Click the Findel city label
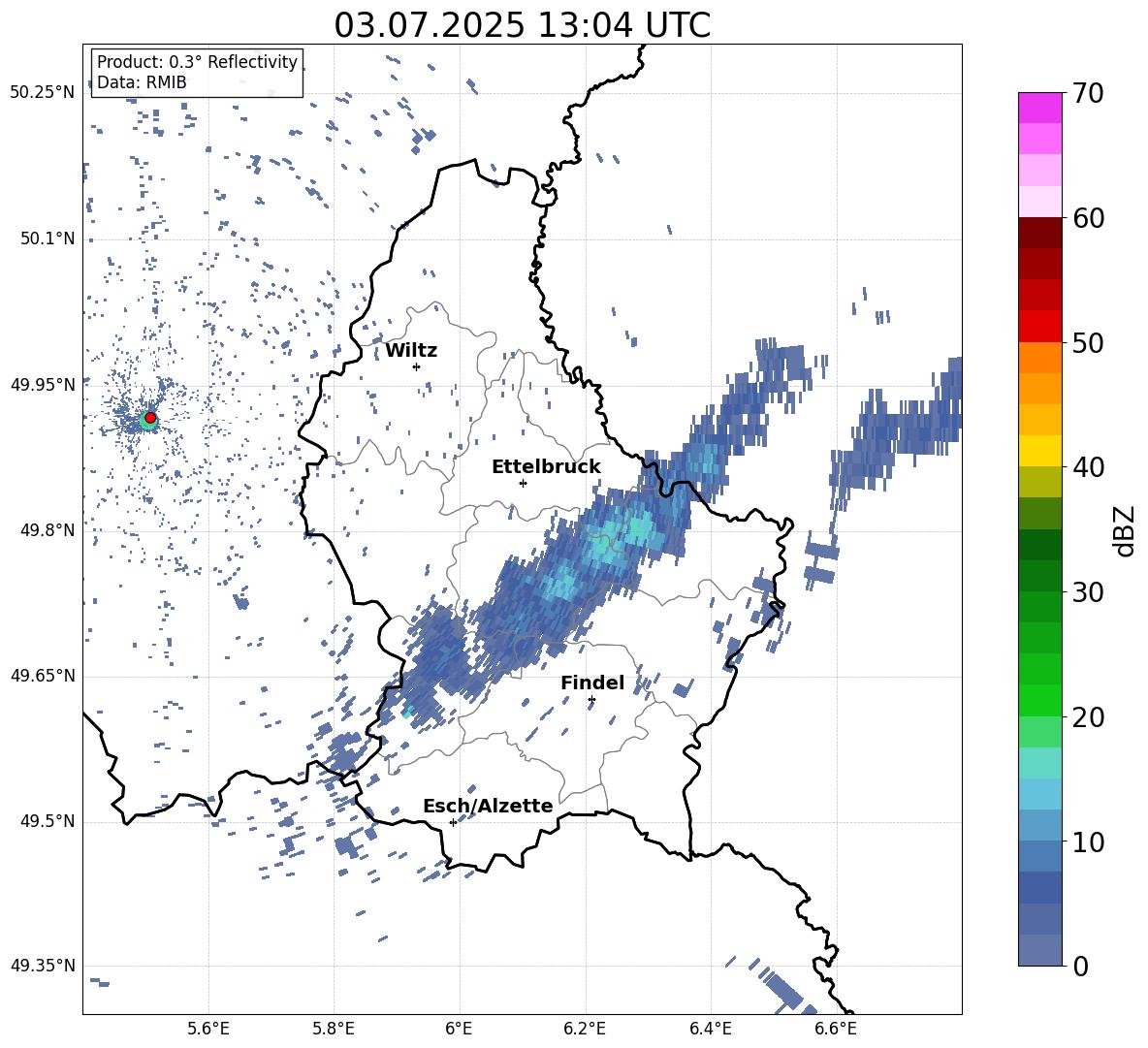Viewport: 1148px width, 1048px height. point(592,683)
